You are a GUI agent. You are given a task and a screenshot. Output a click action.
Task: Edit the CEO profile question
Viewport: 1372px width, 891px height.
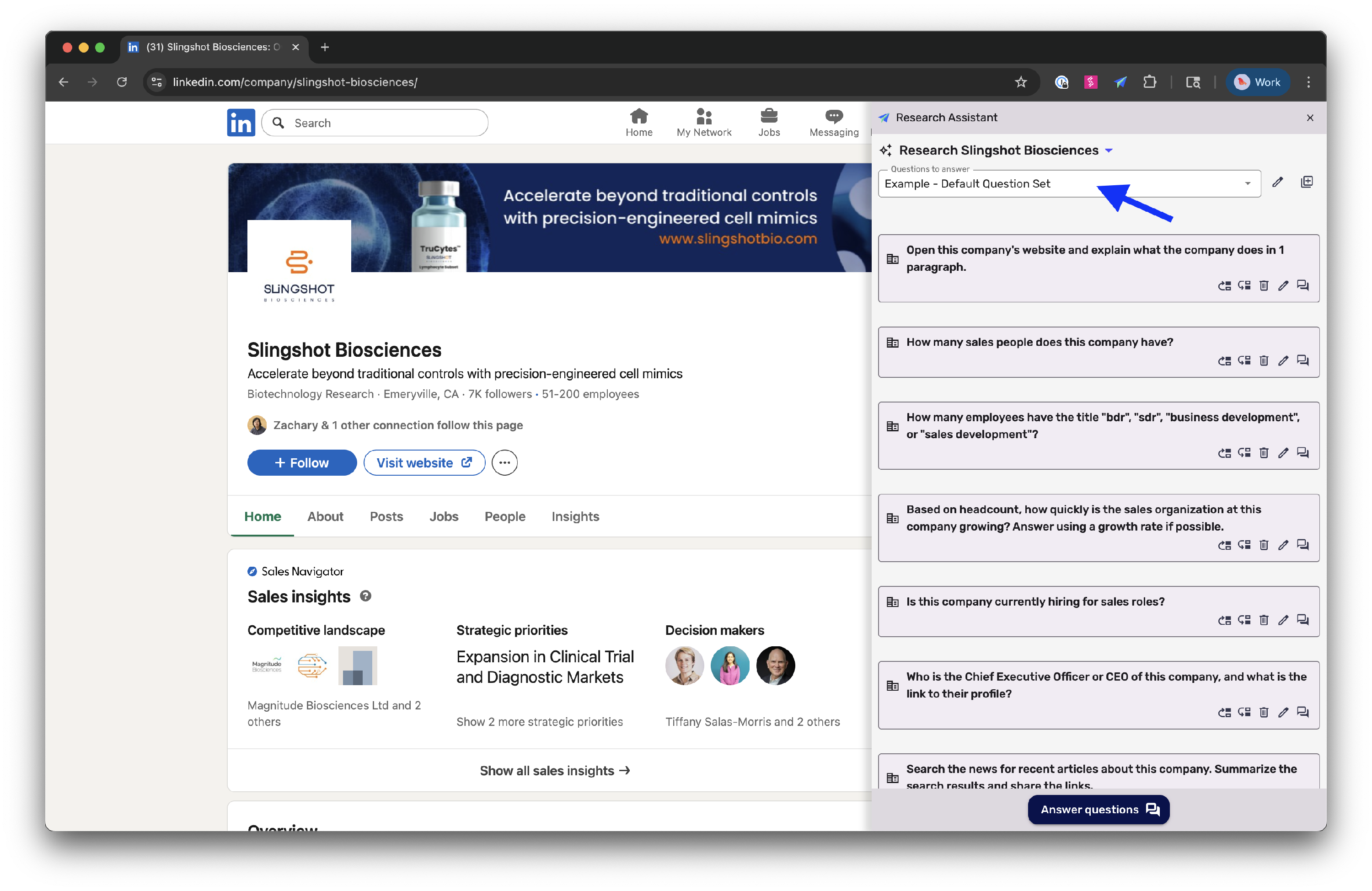pos(1283,713)
